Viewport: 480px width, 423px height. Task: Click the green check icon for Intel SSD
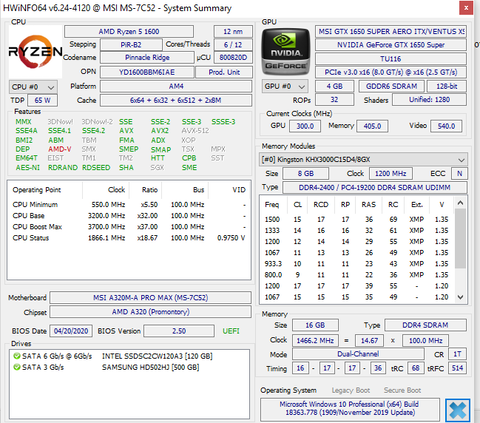pyautogui.click(x=17, y=356)
